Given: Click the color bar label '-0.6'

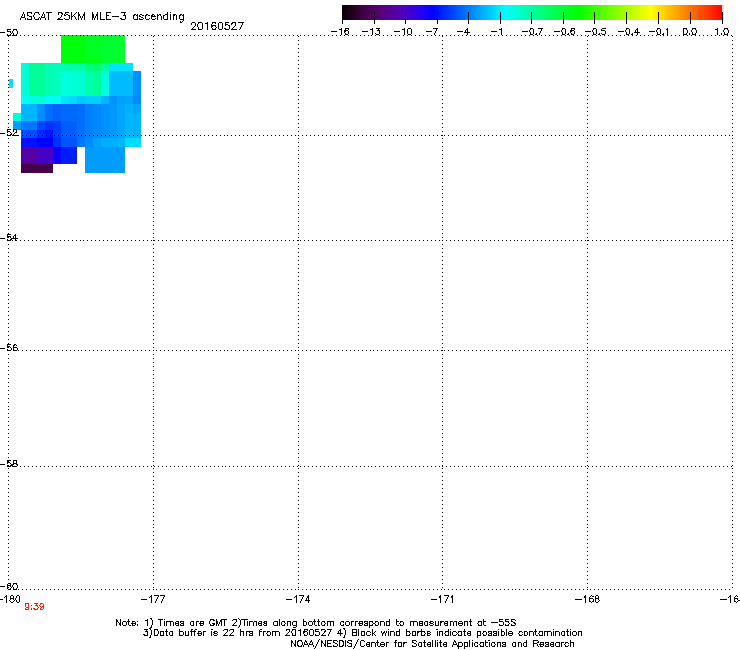Looking at the screenshot, I should pyautogui.click(x=564, y=32).
